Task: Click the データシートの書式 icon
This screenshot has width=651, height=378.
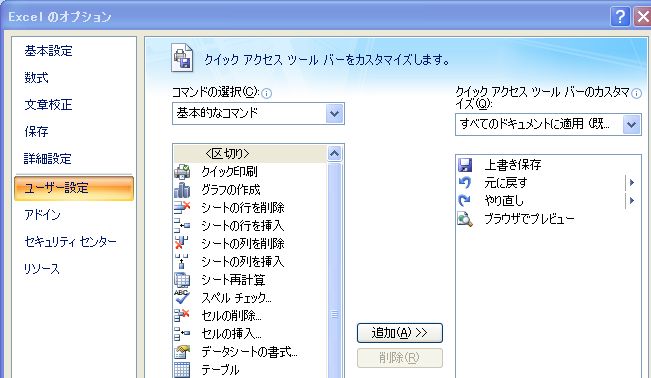Action: (x=182, y=352)
